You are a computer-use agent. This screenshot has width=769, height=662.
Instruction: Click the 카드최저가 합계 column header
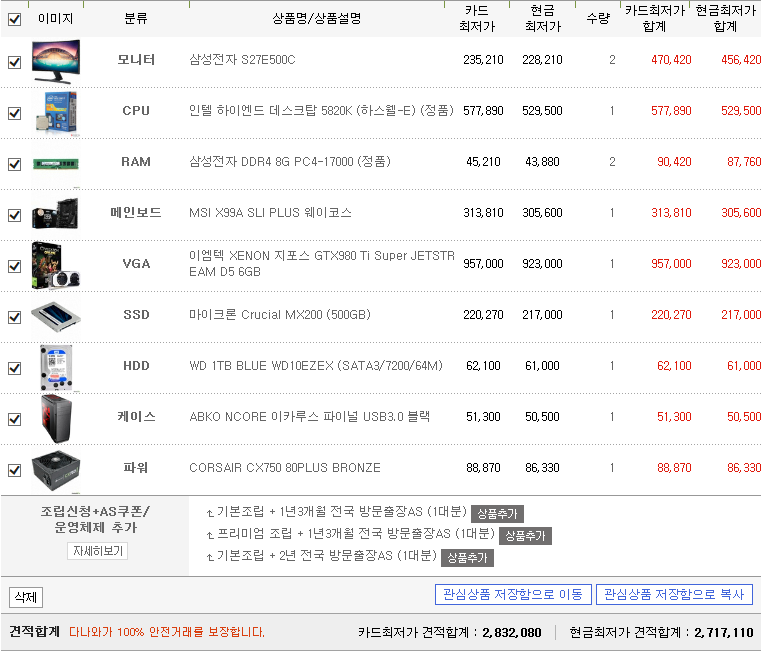coord(655,19)
